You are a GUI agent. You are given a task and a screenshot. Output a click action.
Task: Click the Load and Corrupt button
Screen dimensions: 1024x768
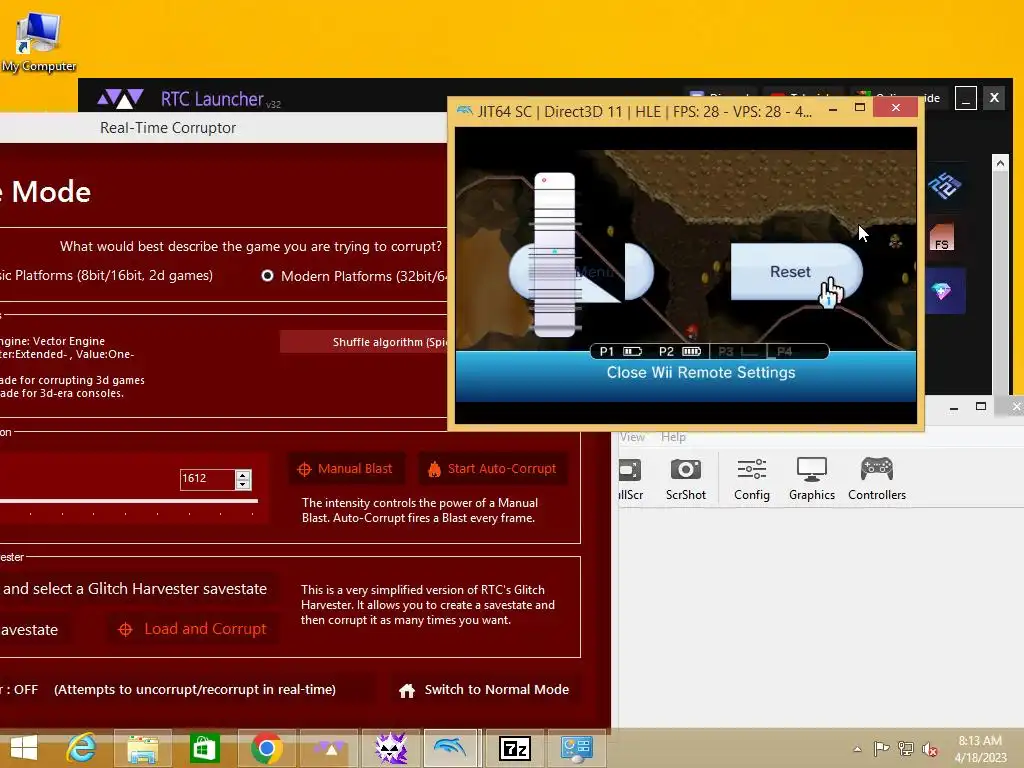pos(193,629)
